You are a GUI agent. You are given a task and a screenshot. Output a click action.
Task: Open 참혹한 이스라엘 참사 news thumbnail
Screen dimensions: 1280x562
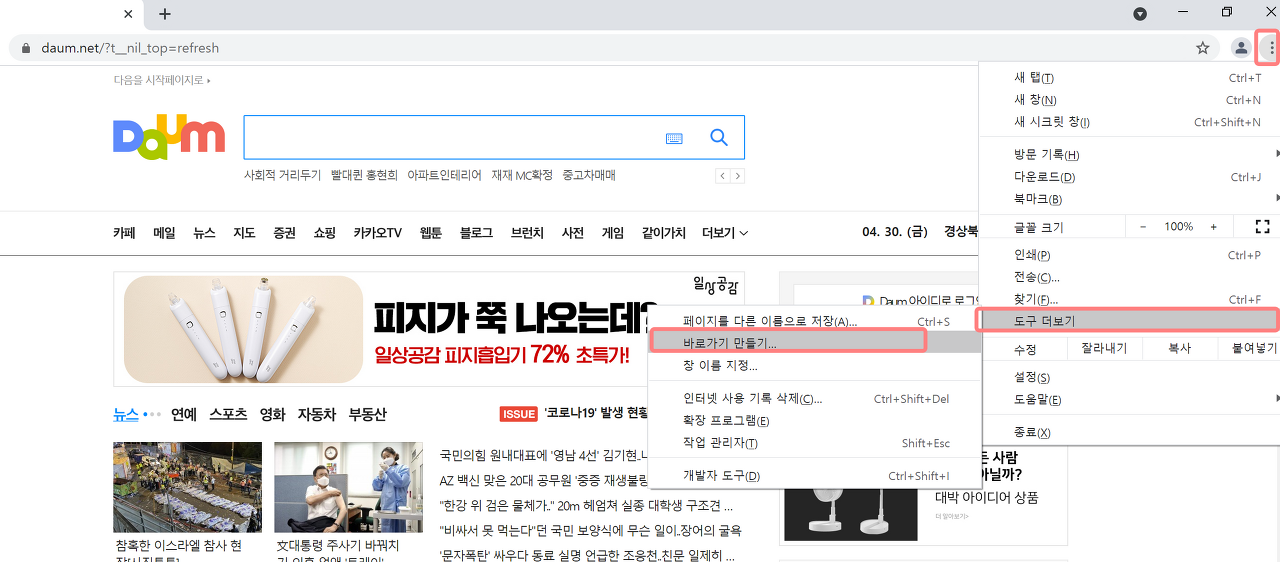[x=187, y=487]
